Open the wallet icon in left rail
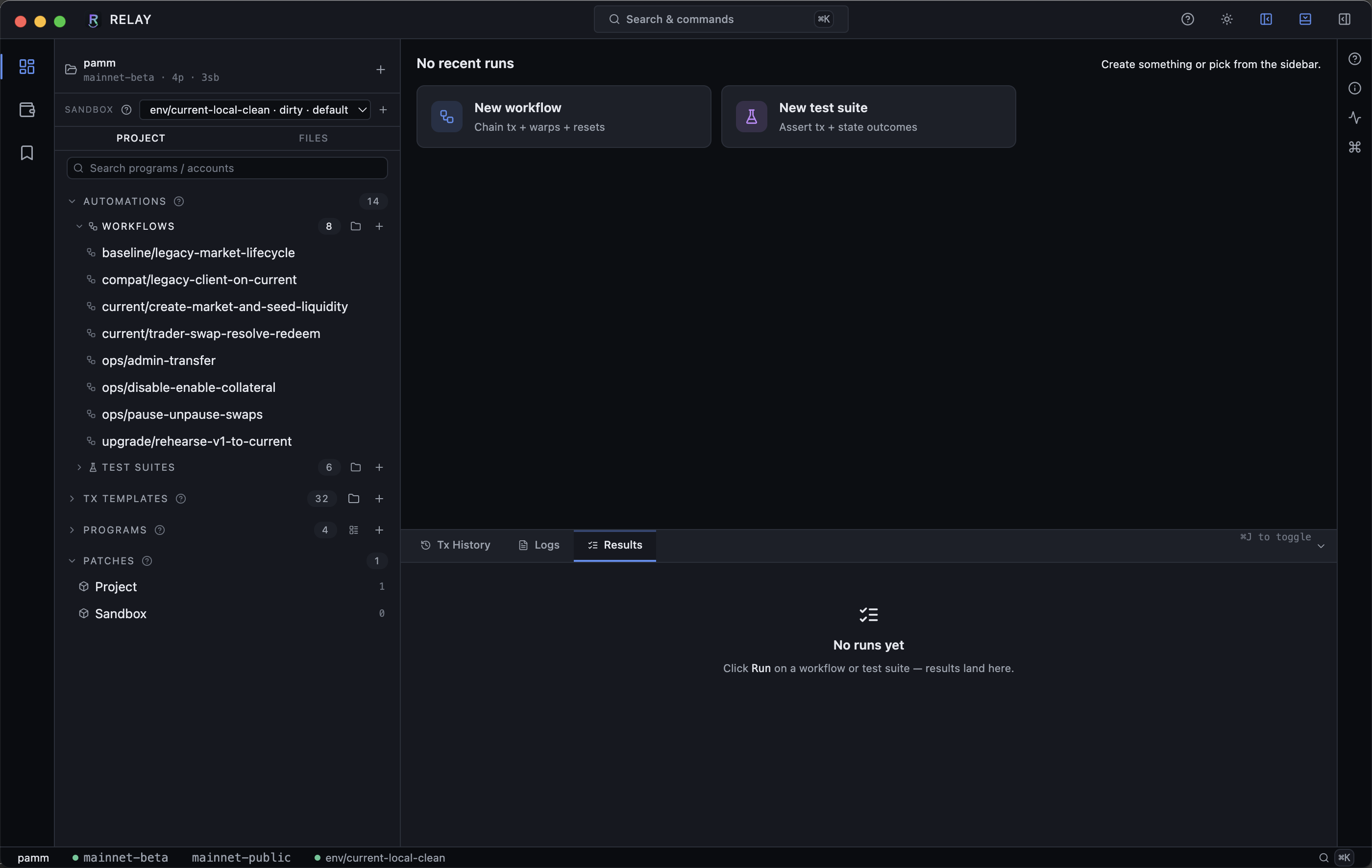Viewport: 1372px width, 868px height. (27, 109)
